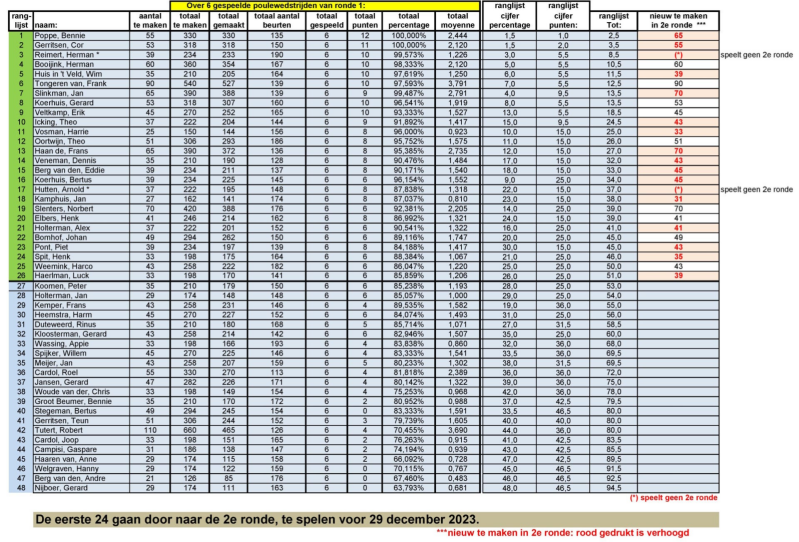Screen dimensions: 799x542
Task: Select the 'nieuw te maken in 2e ronde' header
Action: tap(678, 21)
